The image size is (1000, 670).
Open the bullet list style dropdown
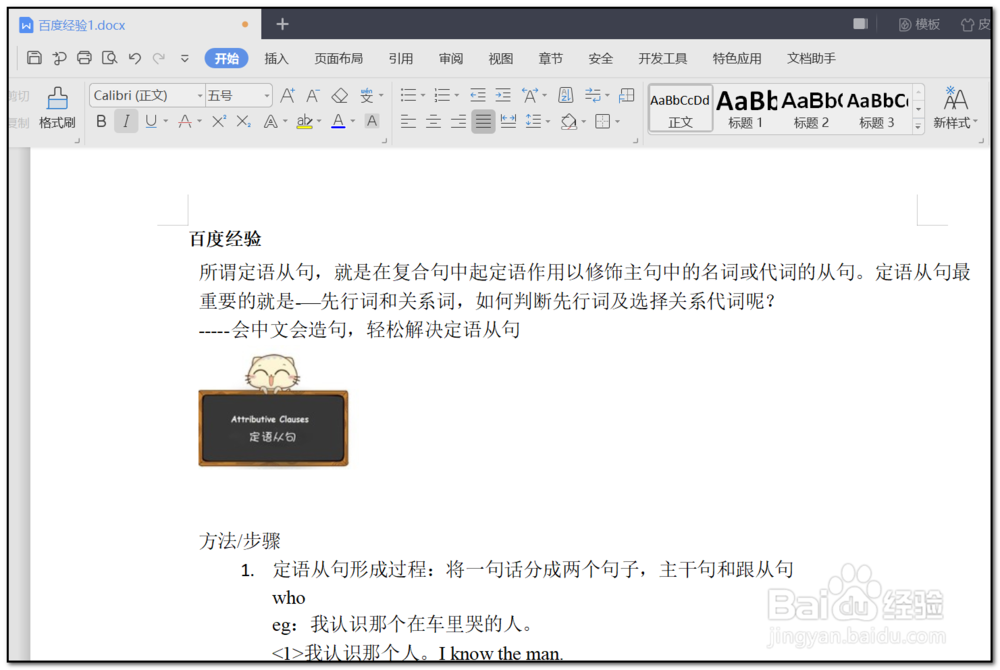(423, 95)
